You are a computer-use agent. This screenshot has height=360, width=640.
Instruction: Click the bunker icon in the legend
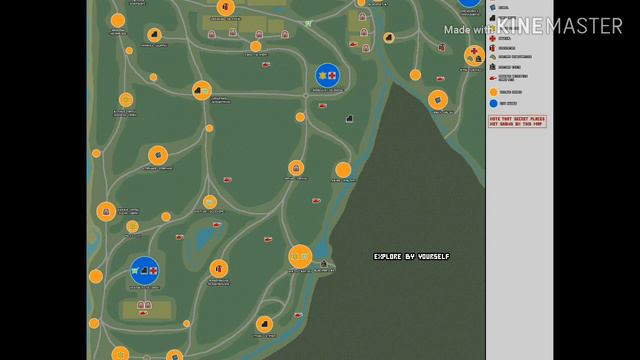tap(493, 67)
